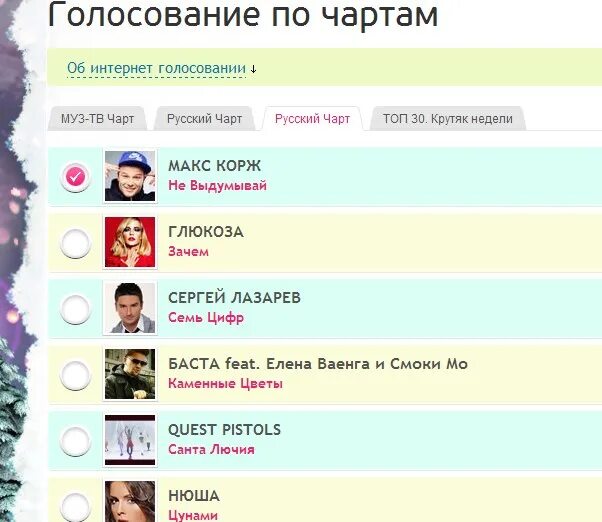
Task: Open the inactive grey Русский Чарт tab
Action: (x=204, y=119)
